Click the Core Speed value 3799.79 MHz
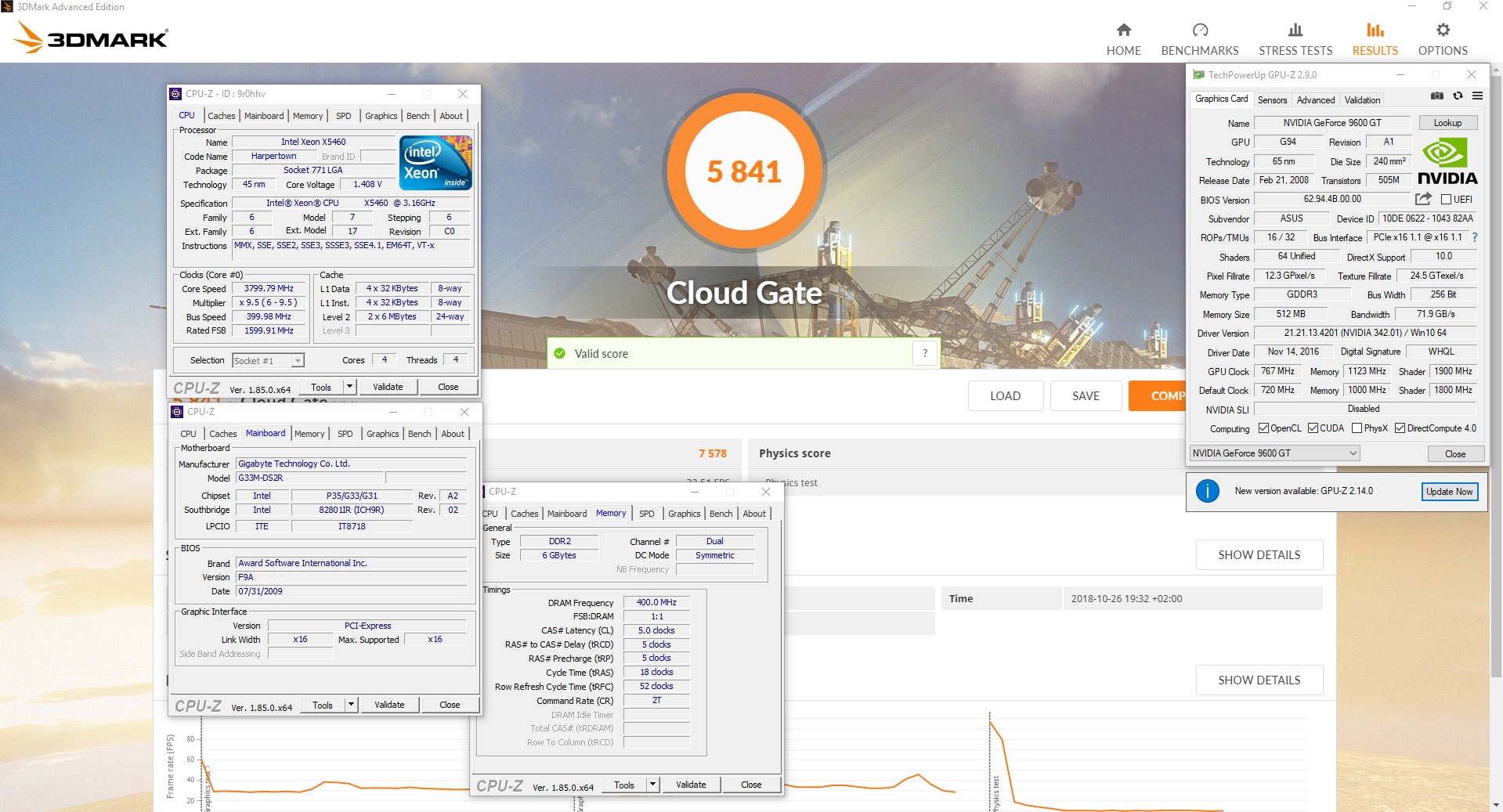This screenshot has width=1503, height=812. (x=269, y=288)
